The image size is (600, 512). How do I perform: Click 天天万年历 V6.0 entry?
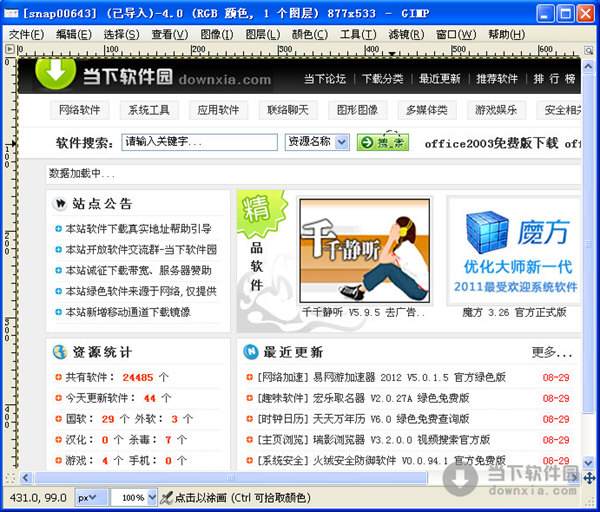pyautogui.click(x=364, y=419)
